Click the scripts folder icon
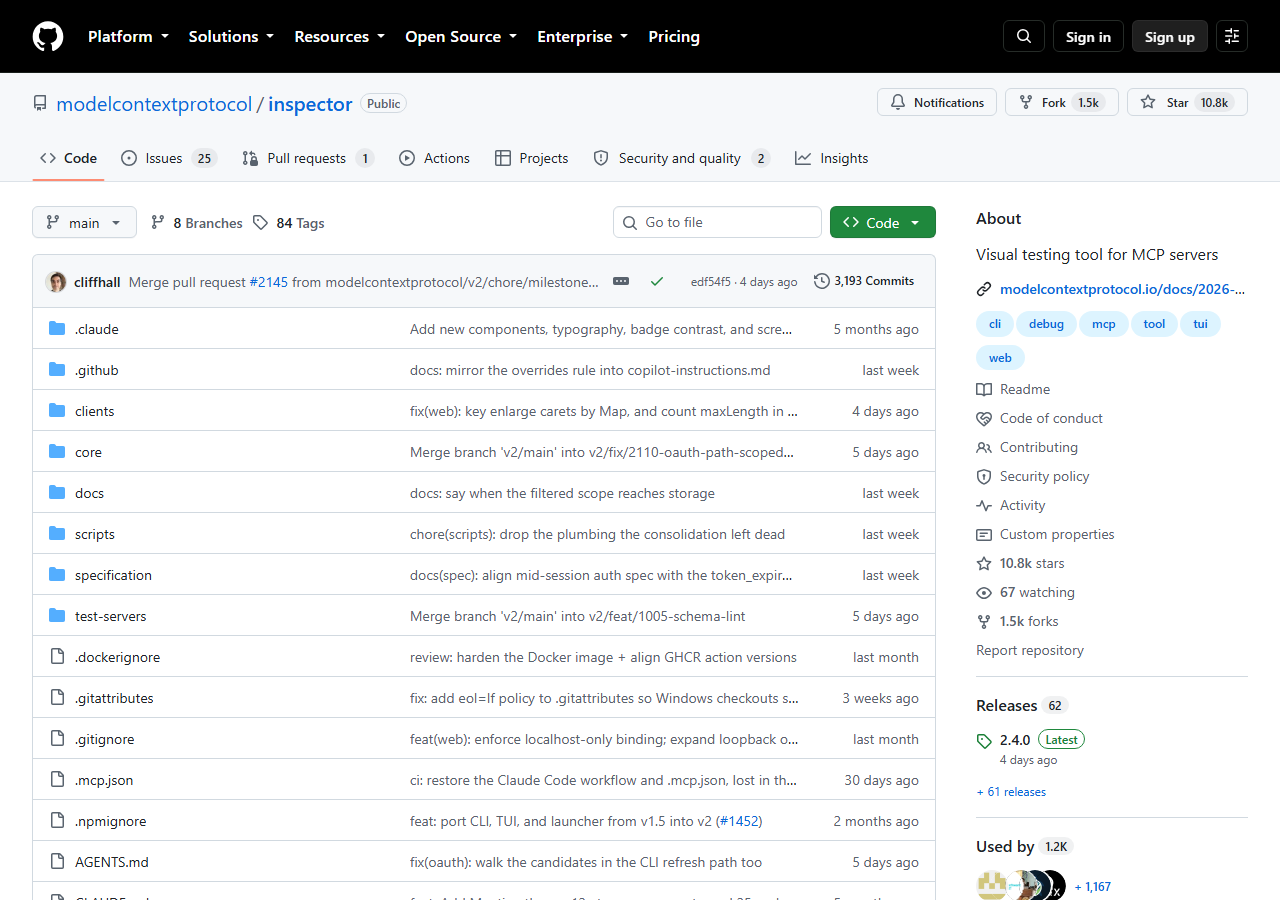This screenshot has width=1280, height=900. 57,534
